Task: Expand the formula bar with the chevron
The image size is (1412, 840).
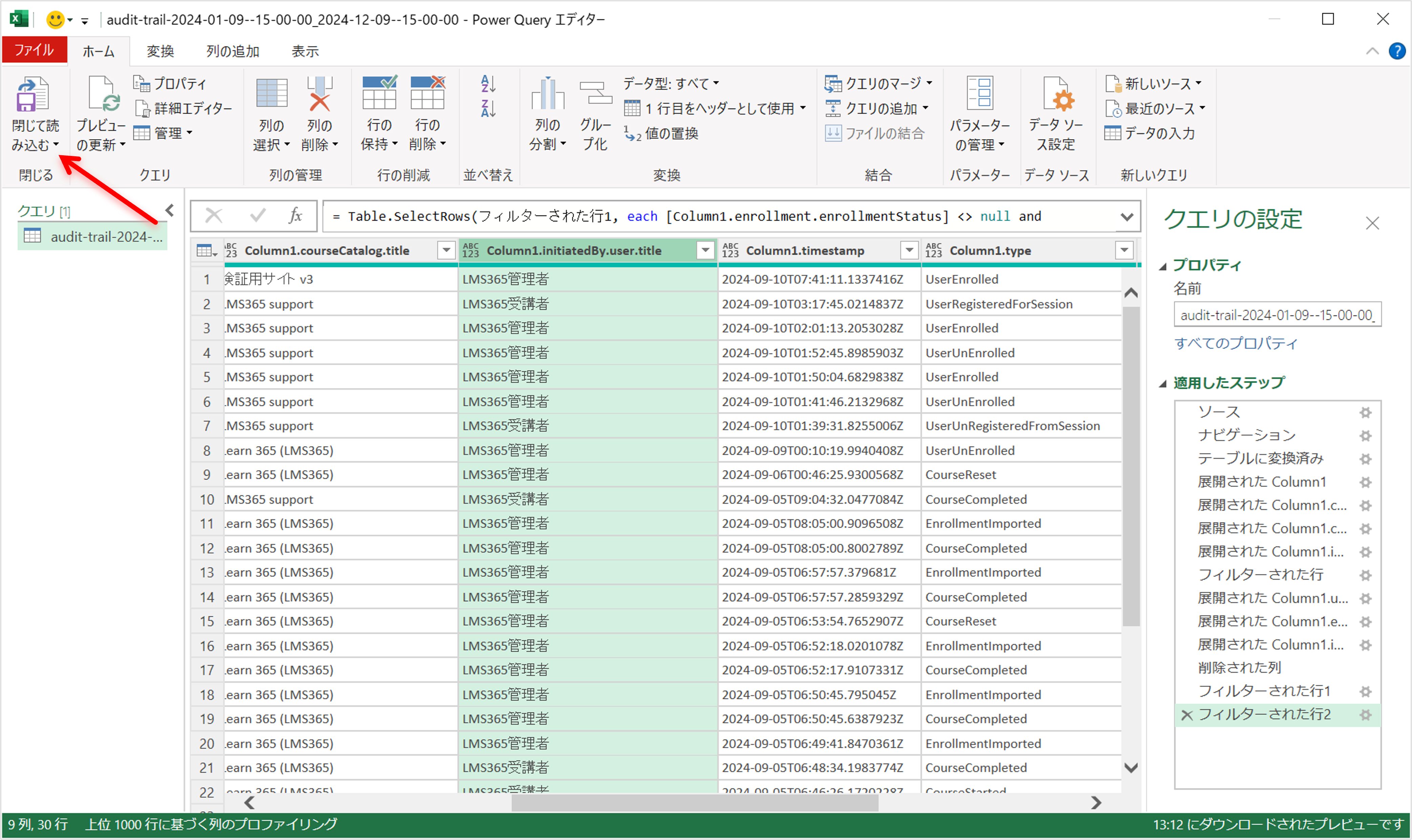Action: pos(1127,217)
